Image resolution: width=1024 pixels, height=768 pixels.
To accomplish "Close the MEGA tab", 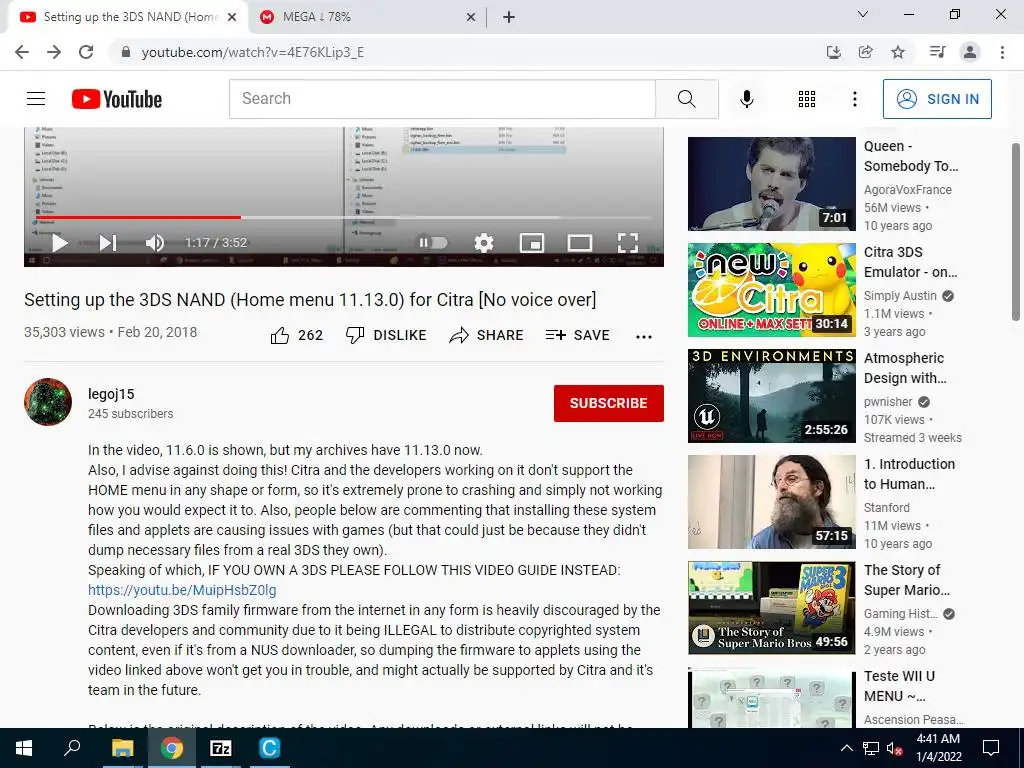I will coord(470,18).
